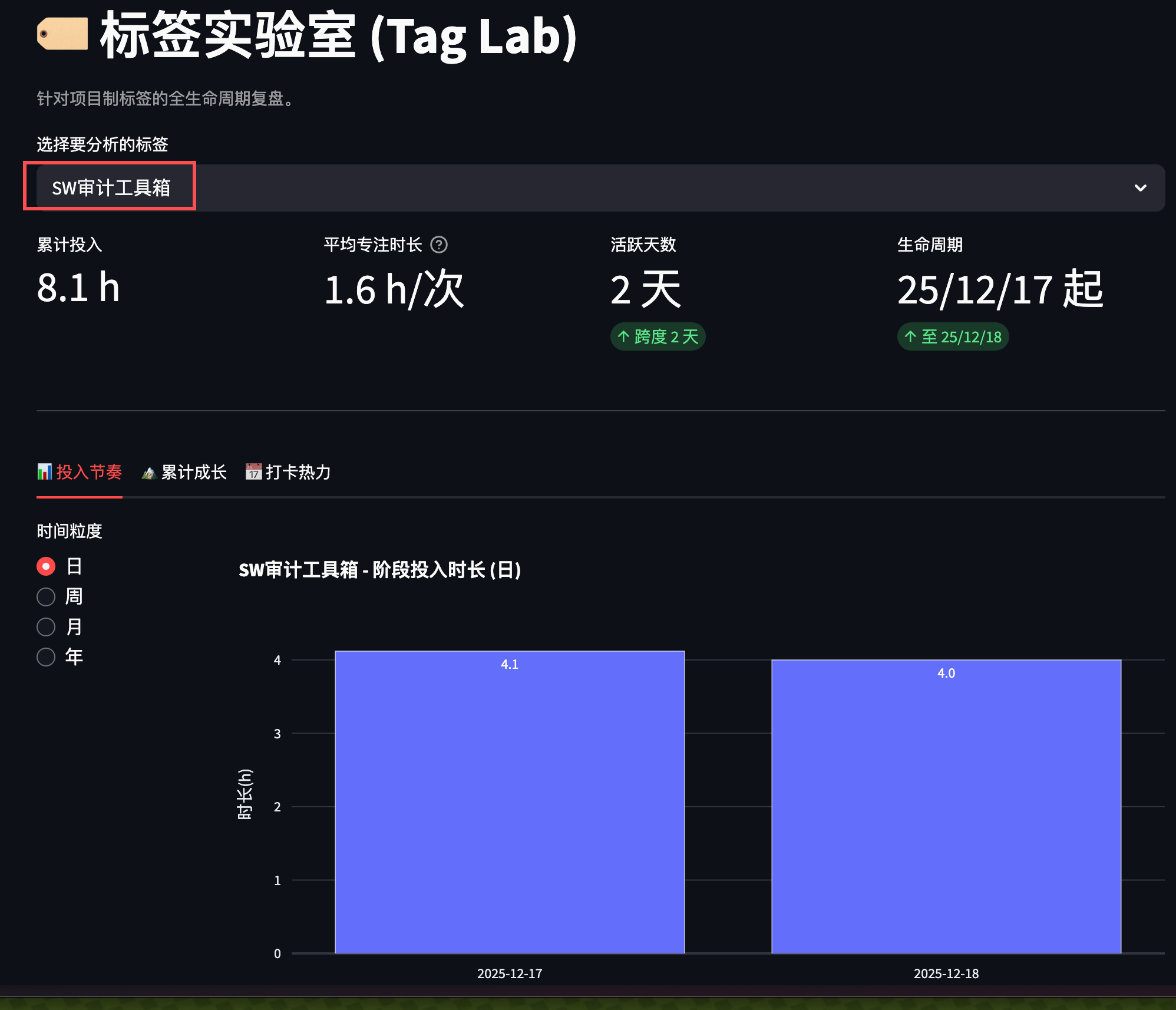Select the 月 time granularity radio
The height and width of the screenshot is (1010, 1176).
point(46,627)
